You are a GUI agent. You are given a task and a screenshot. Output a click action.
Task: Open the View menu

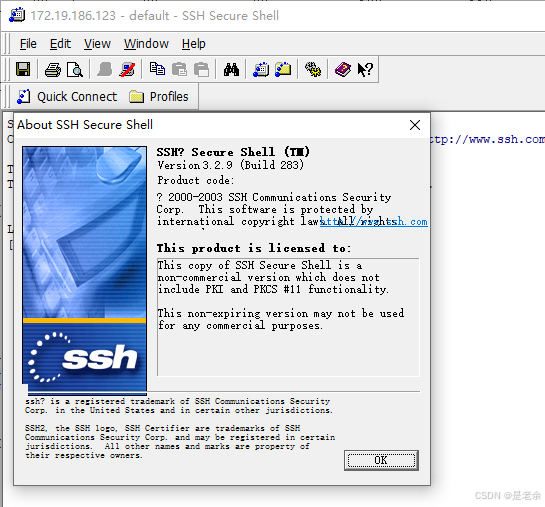click(x=97, y=44)
